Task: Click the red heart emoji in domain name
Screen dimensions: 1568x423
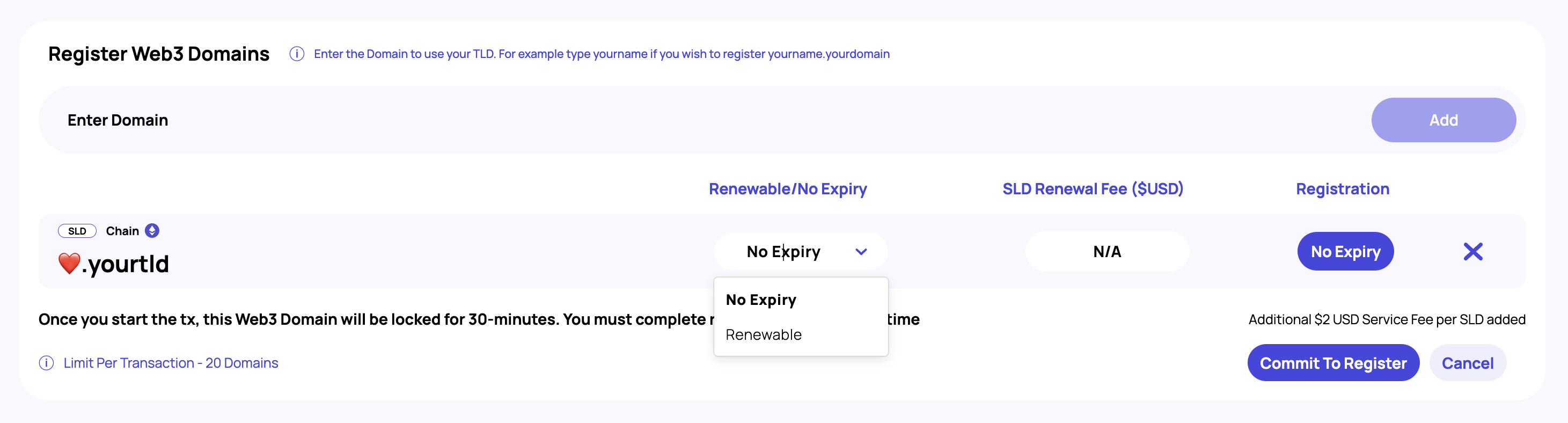Action: point(69,264)
